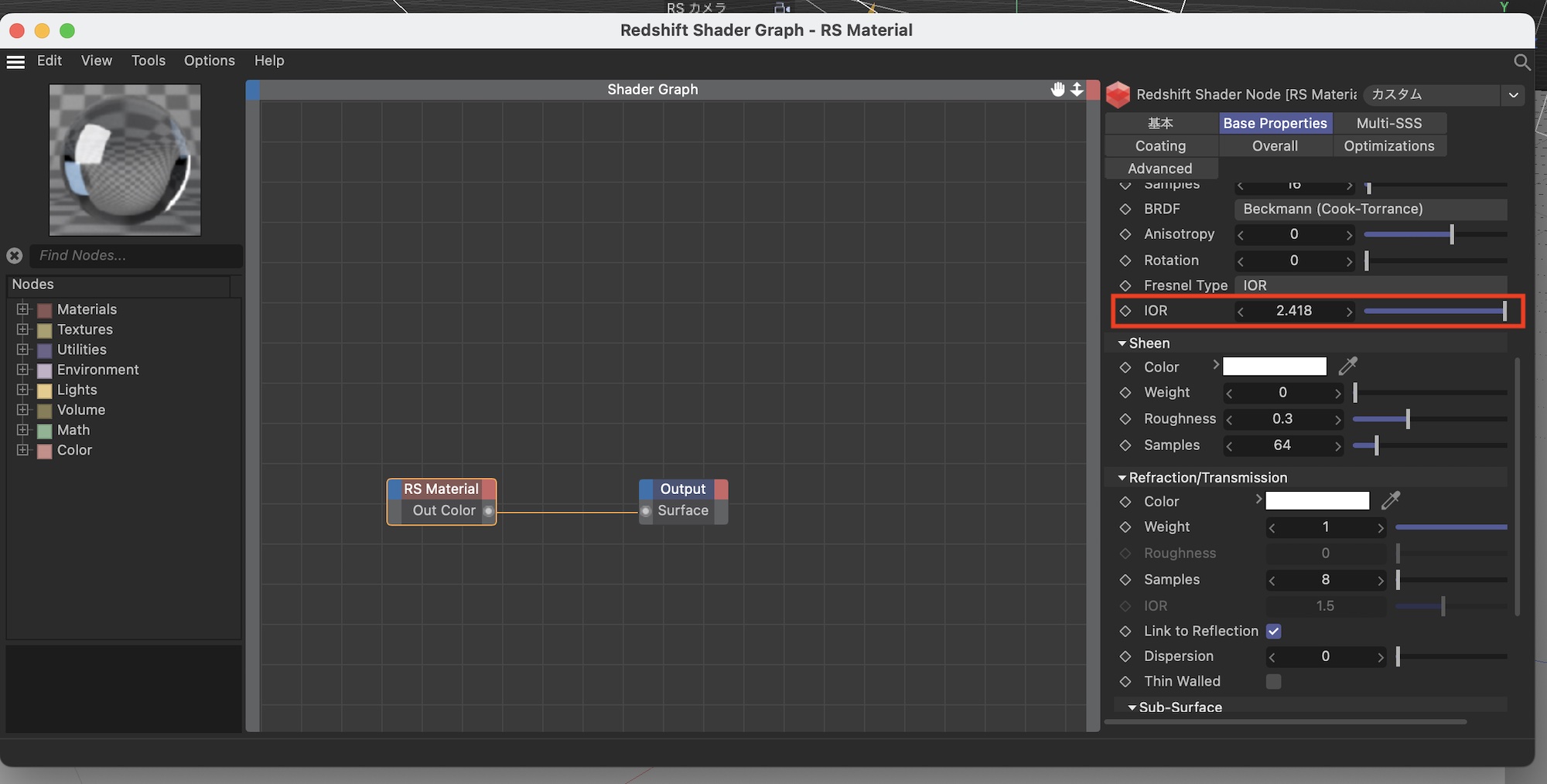This screenshot has width=1547, height=784.
Task: Click the hand pan icon in Shader Graph
Action: pos(1057,90)
